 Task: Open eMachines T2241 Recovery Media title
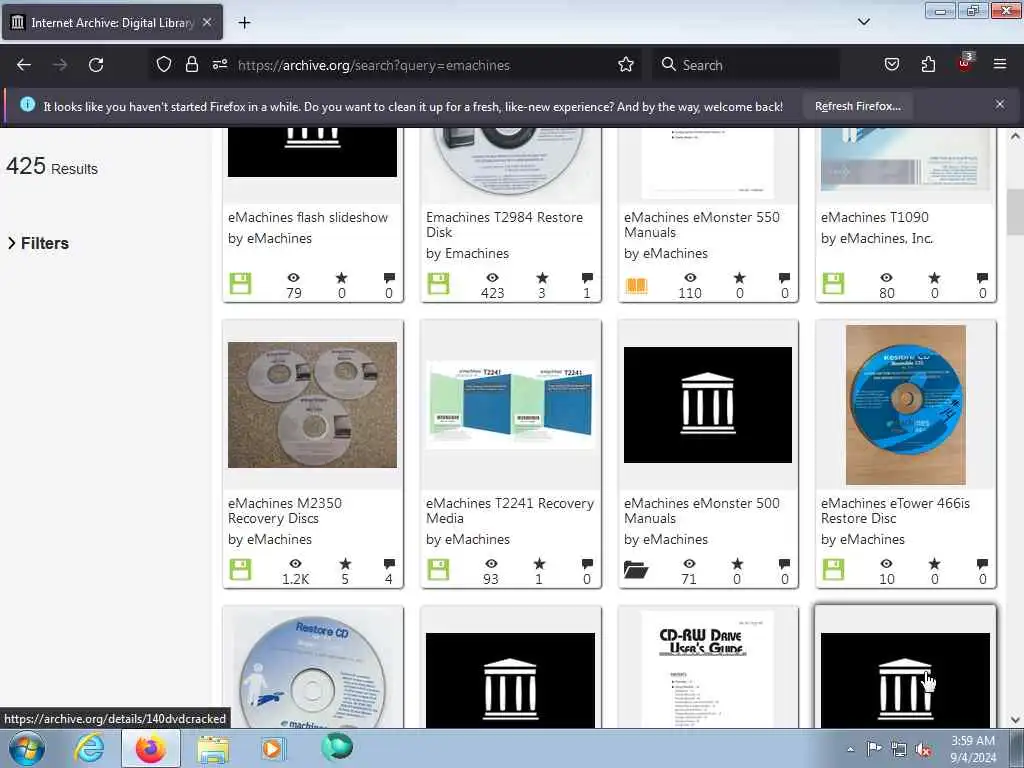(x=509, y=511)
